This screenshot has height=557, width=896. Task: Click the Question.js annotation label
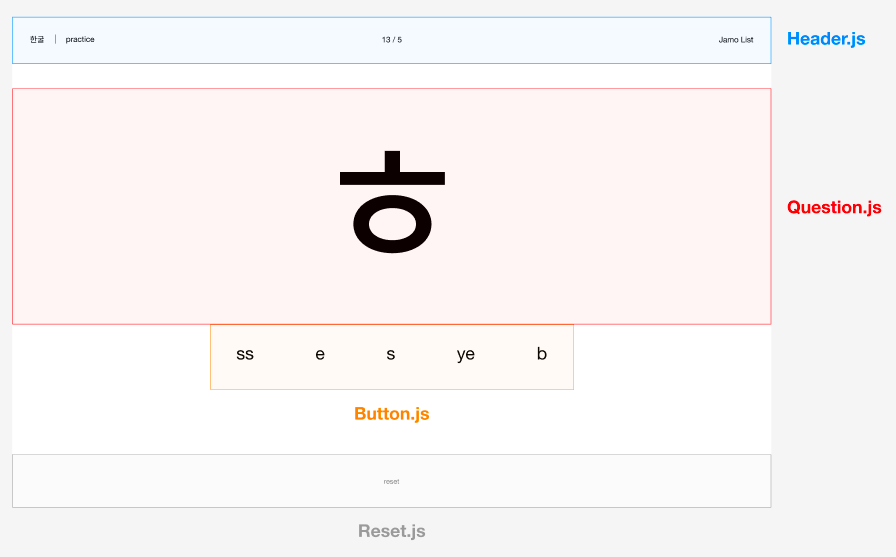pos(834,207)
